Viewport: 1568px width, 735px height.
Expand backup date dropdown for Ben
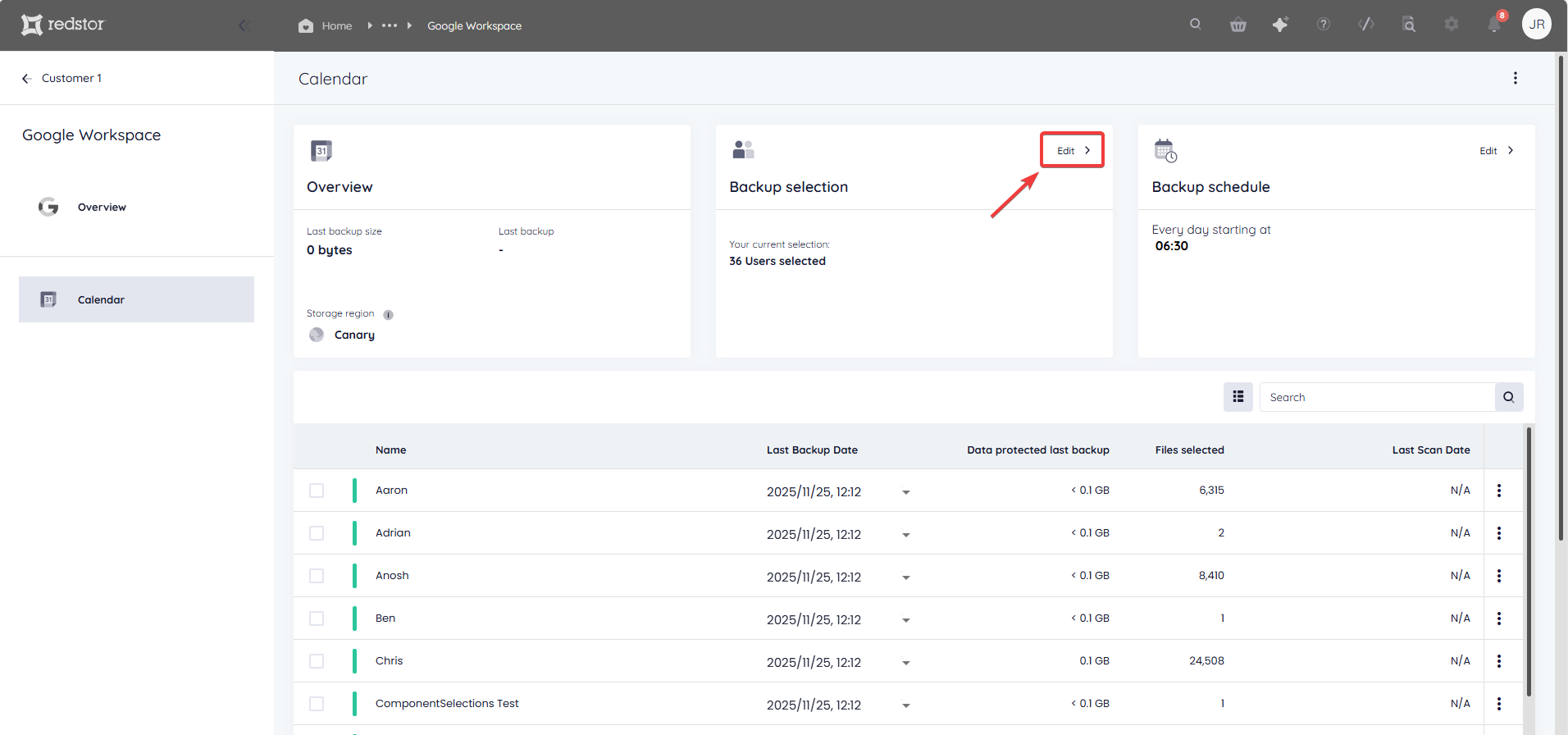click(906, 620)
